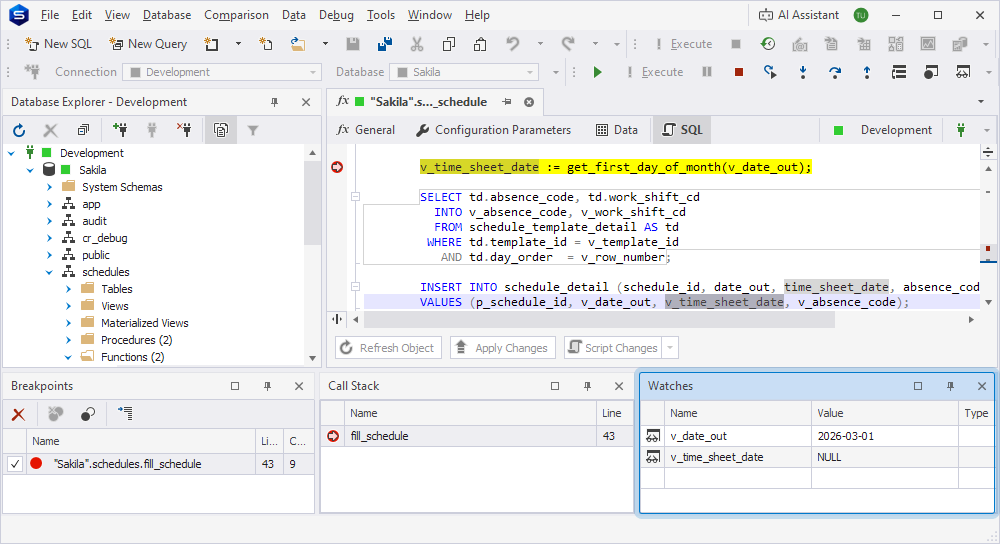Expand the Tables folder
This screenshot has width=1000, height=544.
[68, 290]
